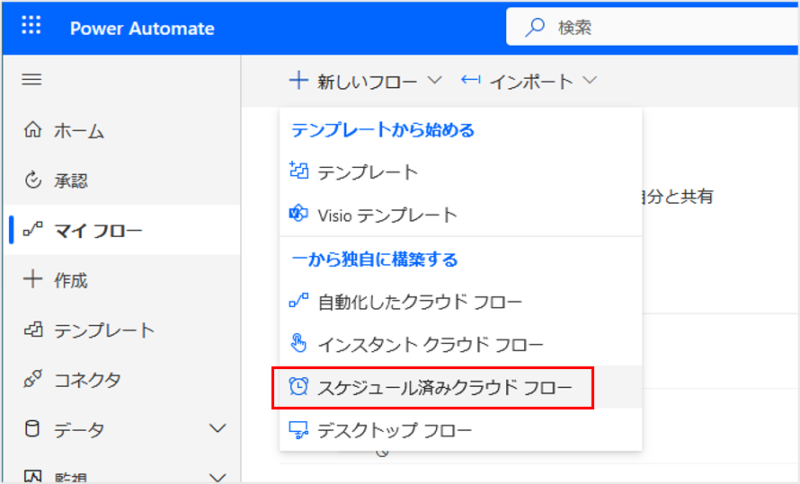Go to マイ フロー in sidebar

[x=98, y=230]
